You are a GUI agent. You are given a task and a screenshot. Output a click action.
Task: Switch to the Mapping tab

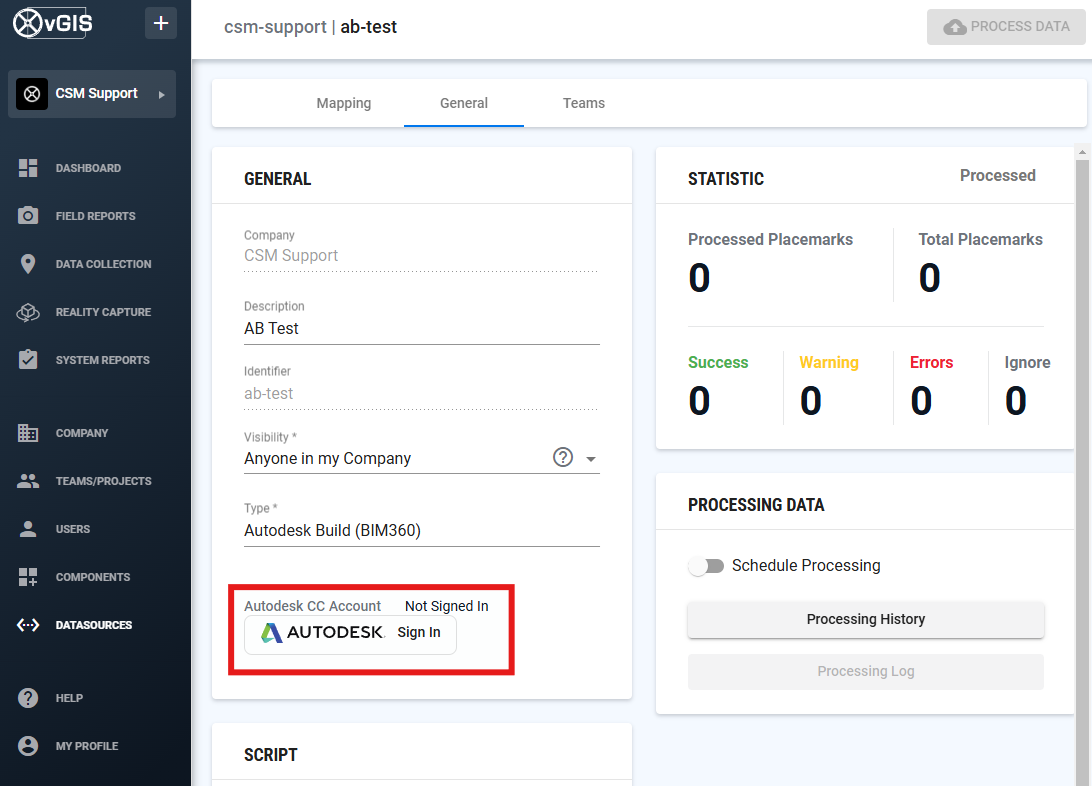[x=343, y=103]
